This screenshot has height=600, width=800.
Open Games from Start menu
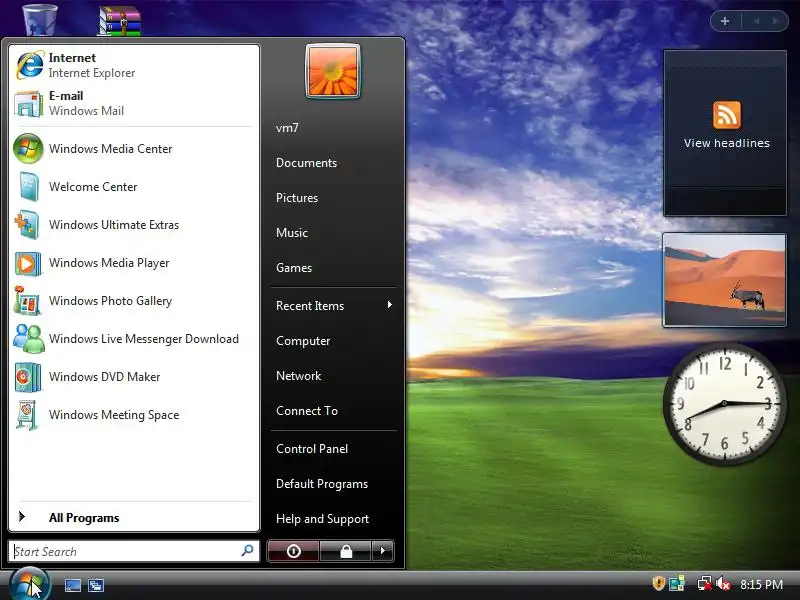click(x=294, y=268)
